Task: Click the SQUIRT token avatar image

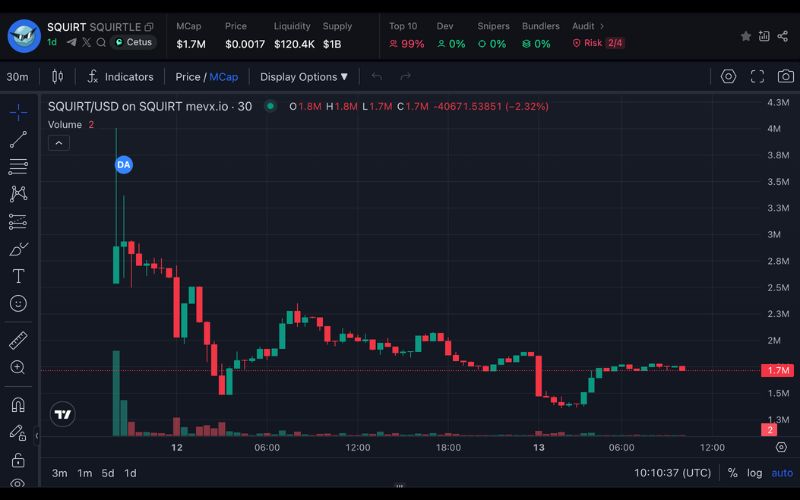Action: [x=24, y=36]
